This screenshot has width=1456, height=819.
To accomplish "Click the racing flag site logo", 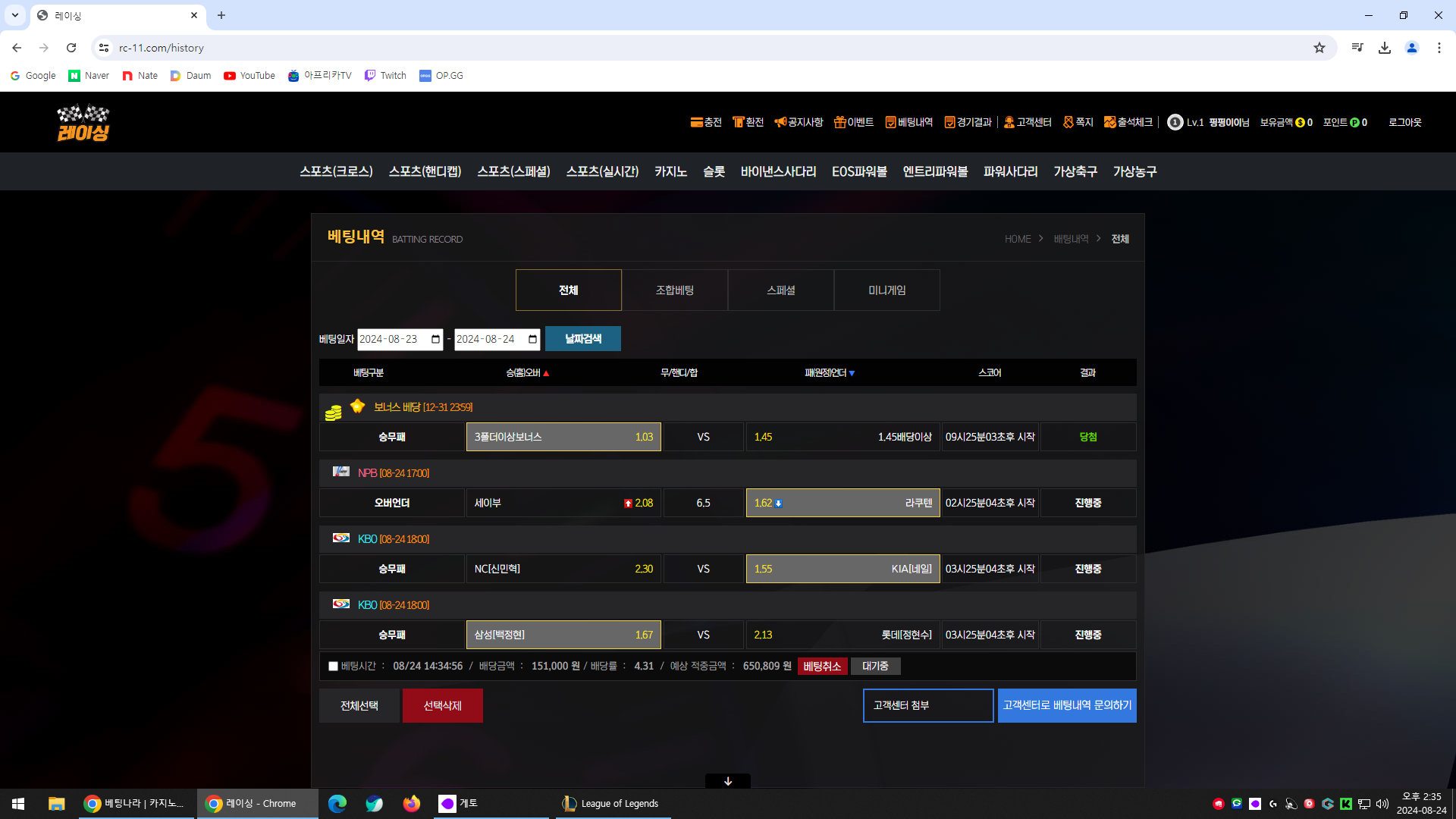I will [83, 123].
